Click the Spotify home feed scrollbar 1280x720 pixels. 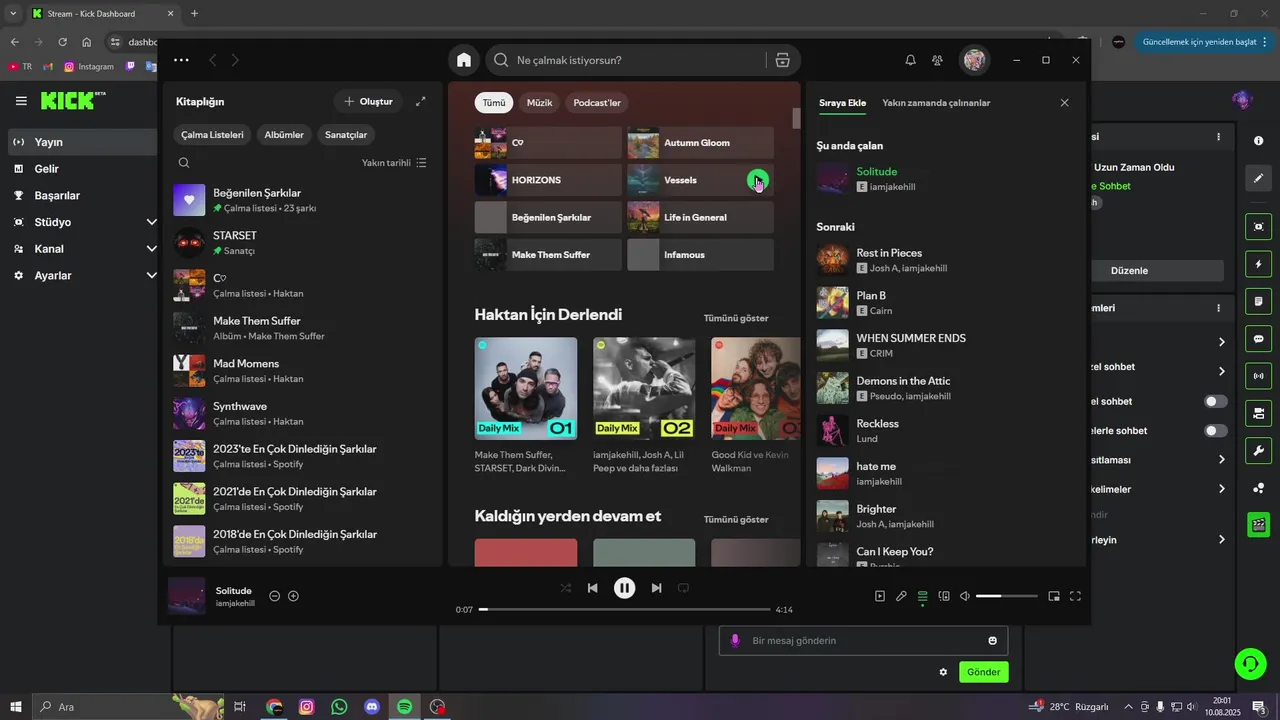(797, 118)
